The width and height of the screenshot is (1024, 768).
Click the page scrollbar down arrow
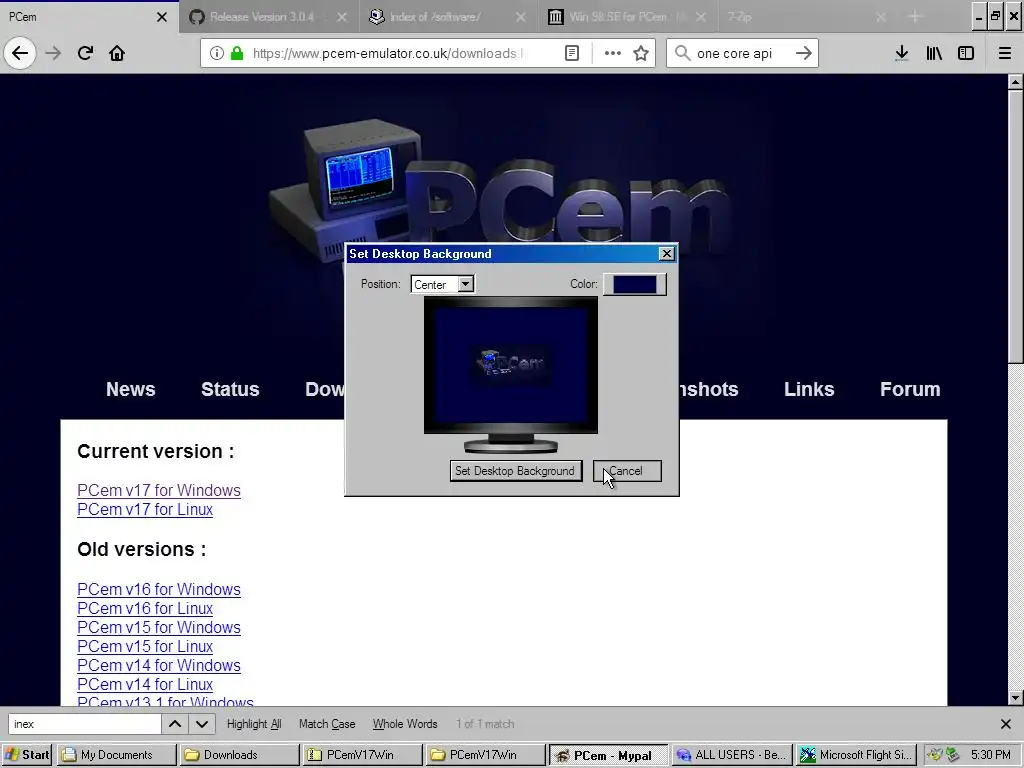(x=1015, y=697)
